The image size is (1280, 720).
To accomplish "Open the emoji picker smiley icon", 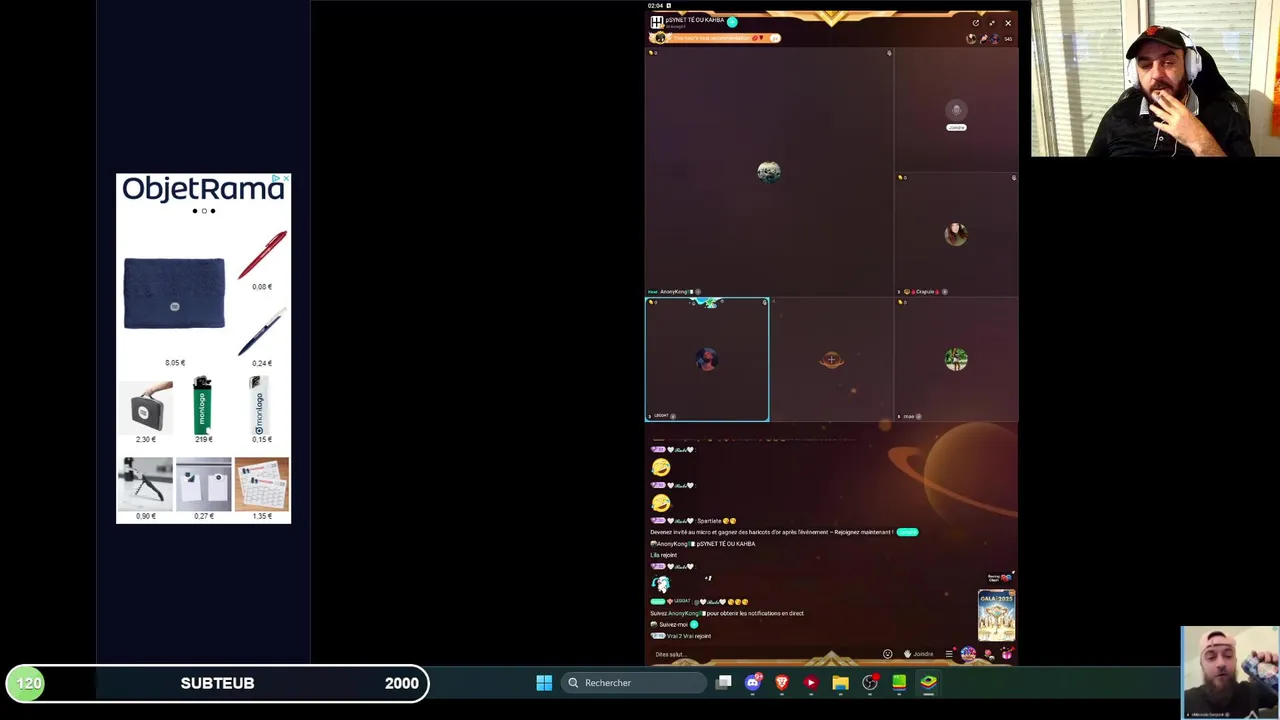I will click(x=887, y=654).
